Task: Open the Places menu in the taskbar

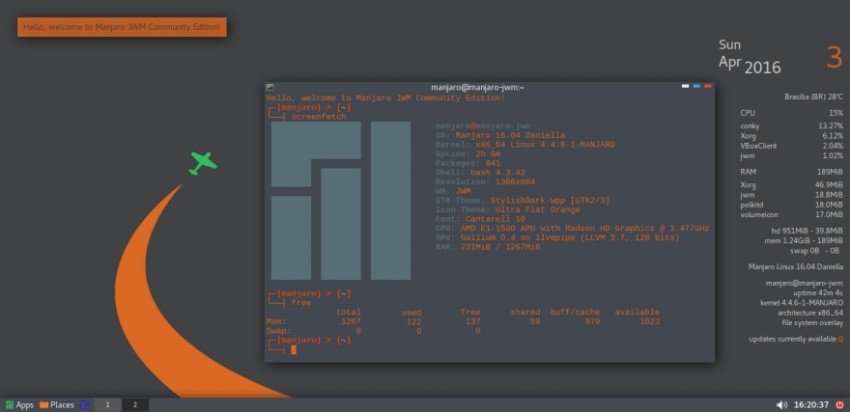Action: point(57,405)
